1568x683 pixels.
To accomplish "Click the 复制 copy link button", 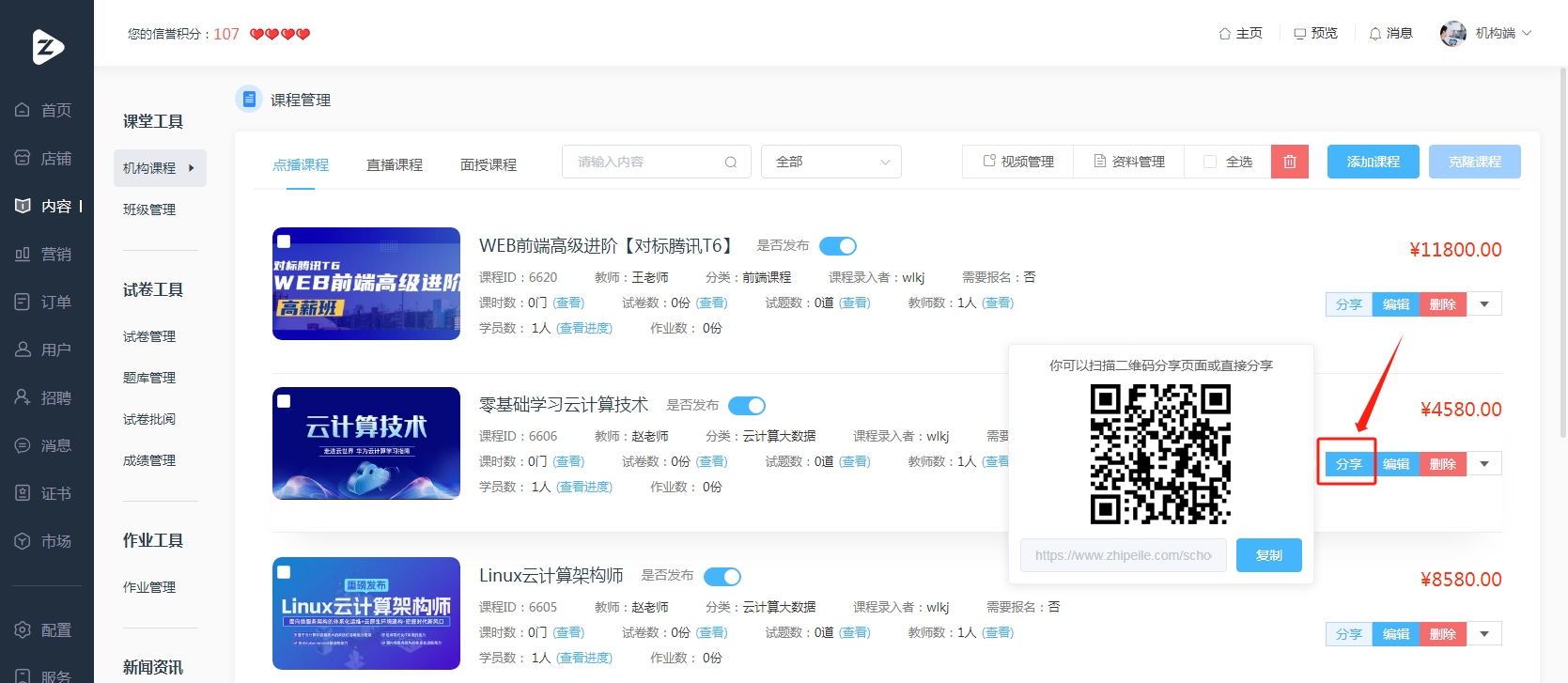I will [x=1269, y=555].
